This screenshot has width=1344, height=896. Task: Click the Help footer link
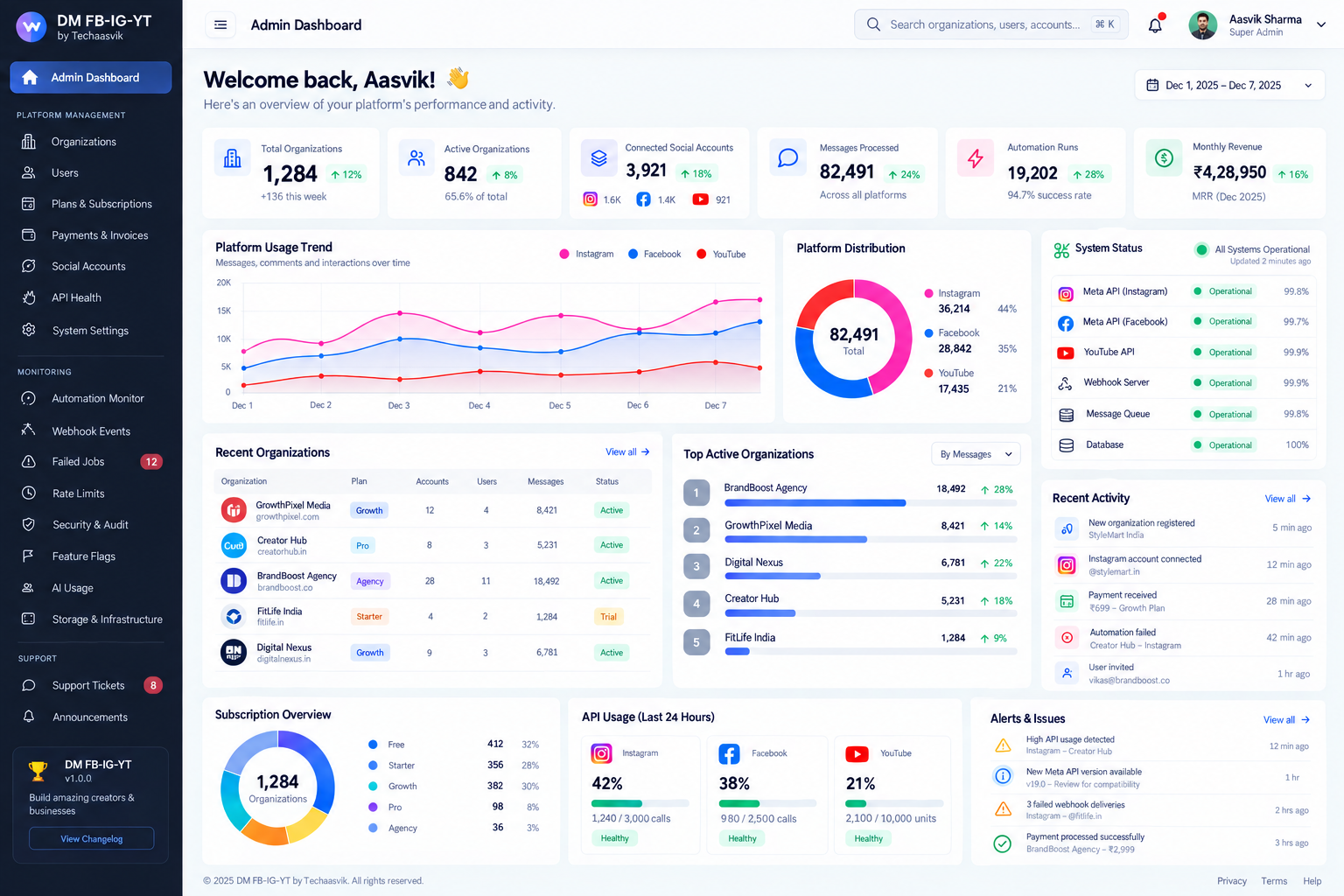click(1312, 881)
